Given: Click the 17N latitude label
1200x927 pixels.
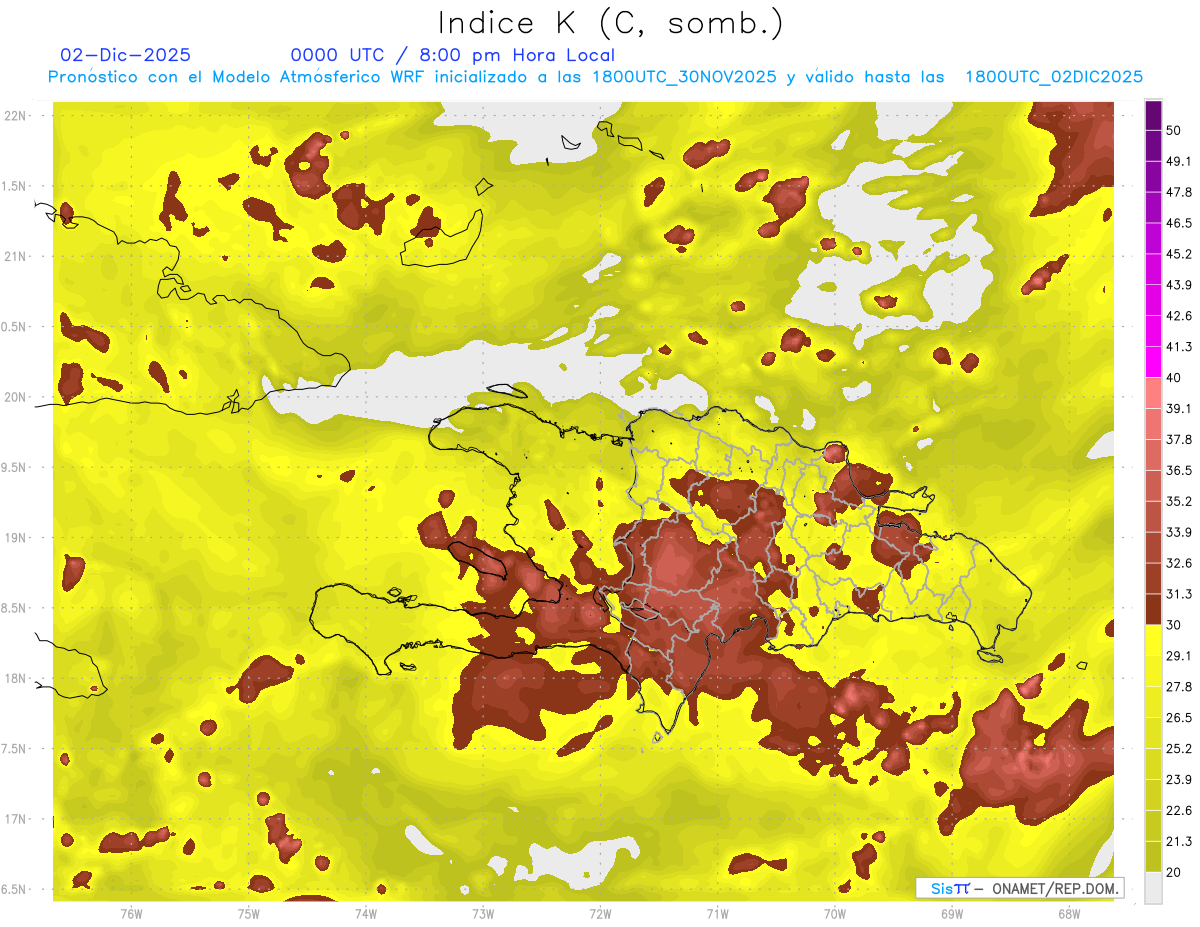Looking at the screenshot, I should point(15,819).
